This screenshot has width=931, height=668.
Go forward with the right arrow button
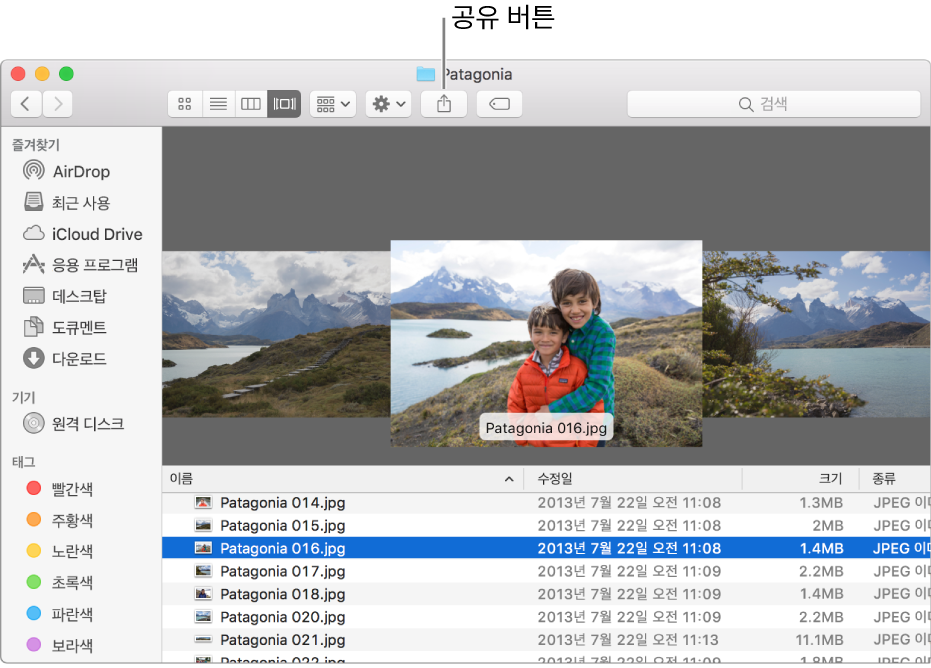pyautogui.click(x=58, y=104)
